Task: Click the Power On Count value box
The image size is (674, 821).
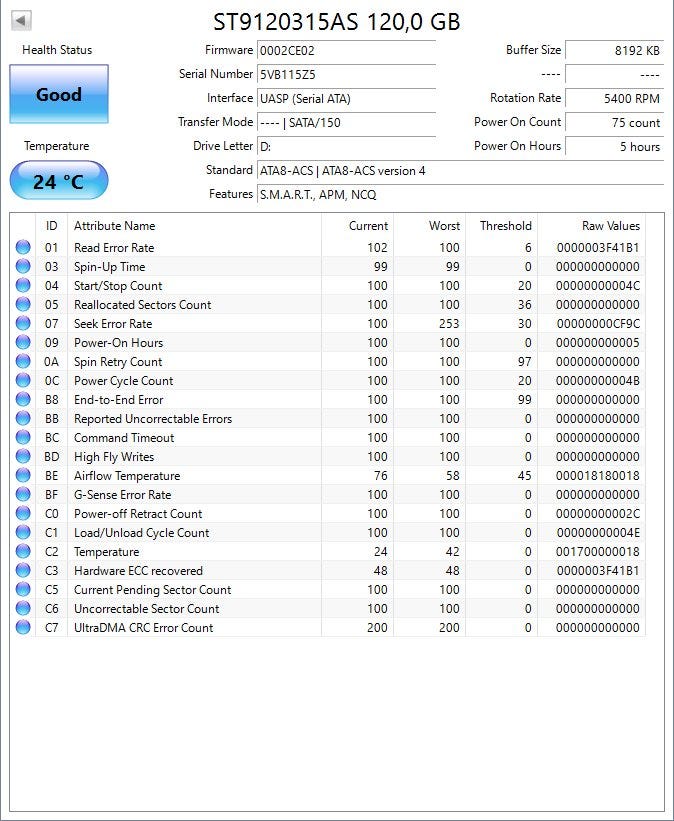Action: click(614, 122)
